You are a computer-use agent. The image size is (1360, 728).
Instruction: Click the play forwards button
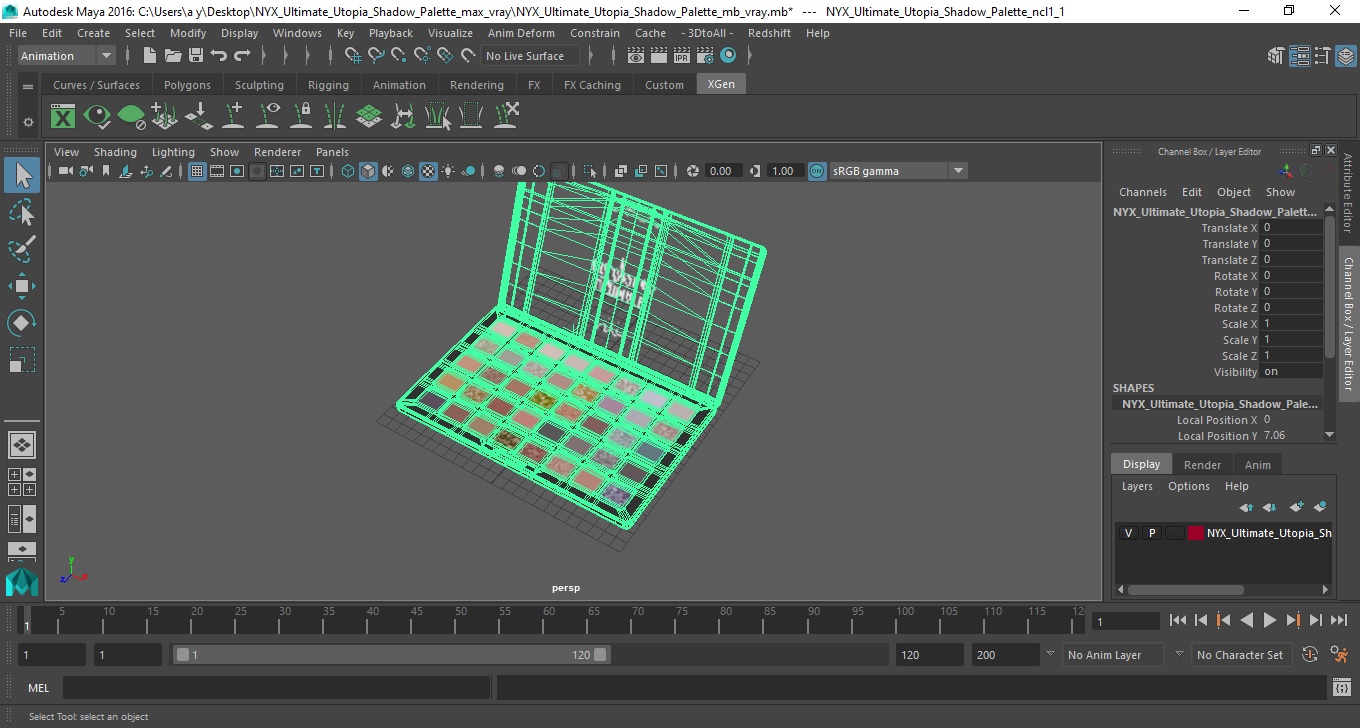click(1269, 621)
